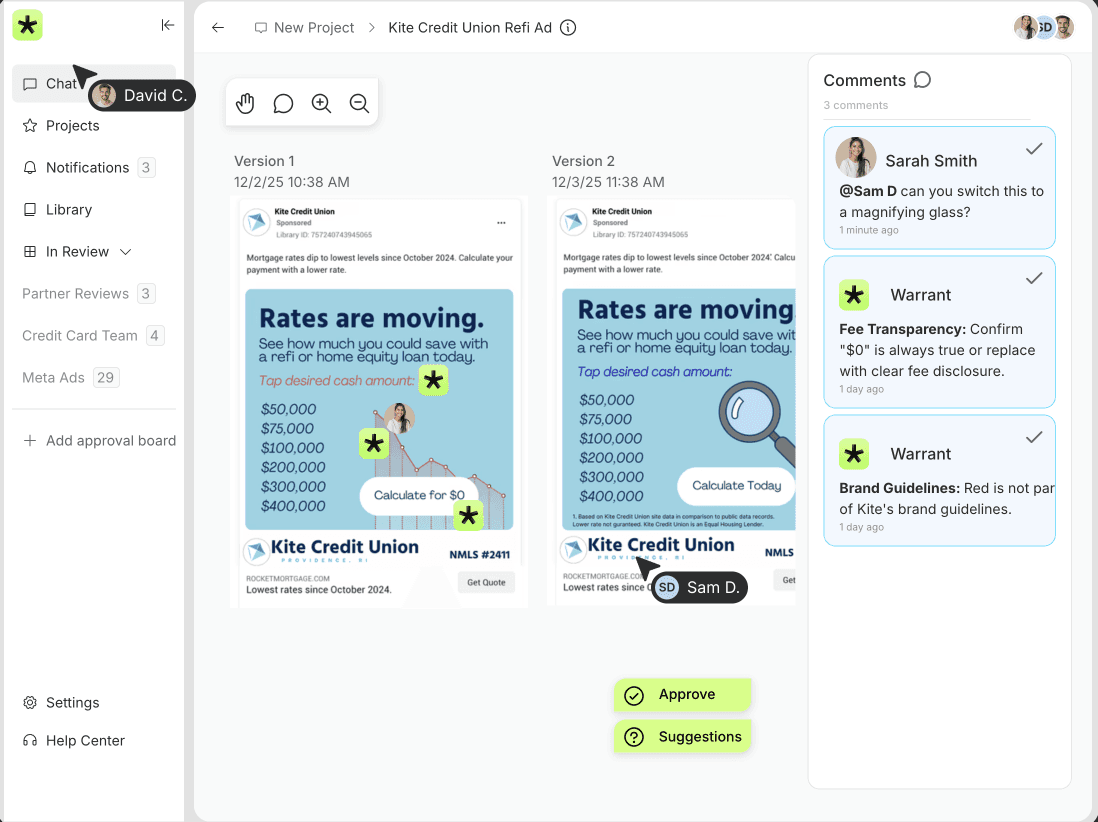The image size is (1098, 822).
Task: Click the Version 1 label
Action: [264, 161]
